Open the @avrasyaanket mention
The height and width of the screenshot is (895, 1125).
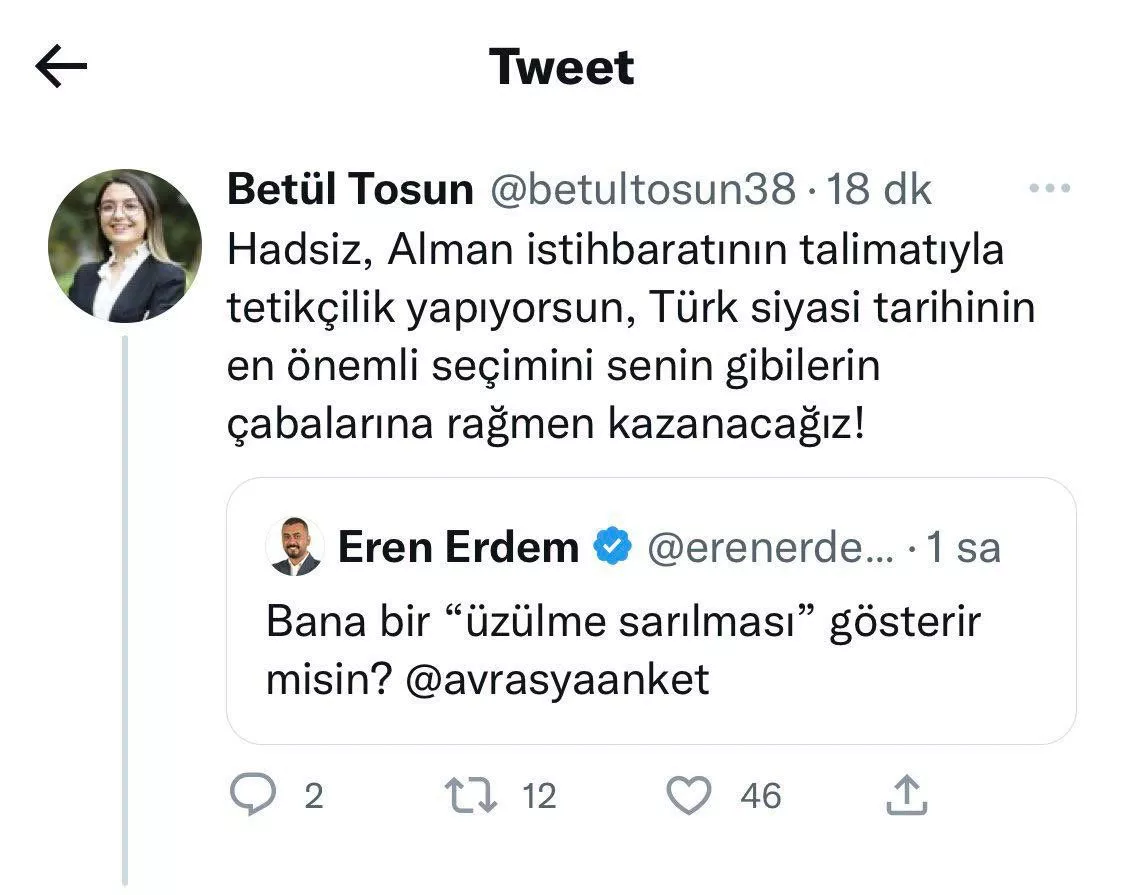[x=558, y=679]
